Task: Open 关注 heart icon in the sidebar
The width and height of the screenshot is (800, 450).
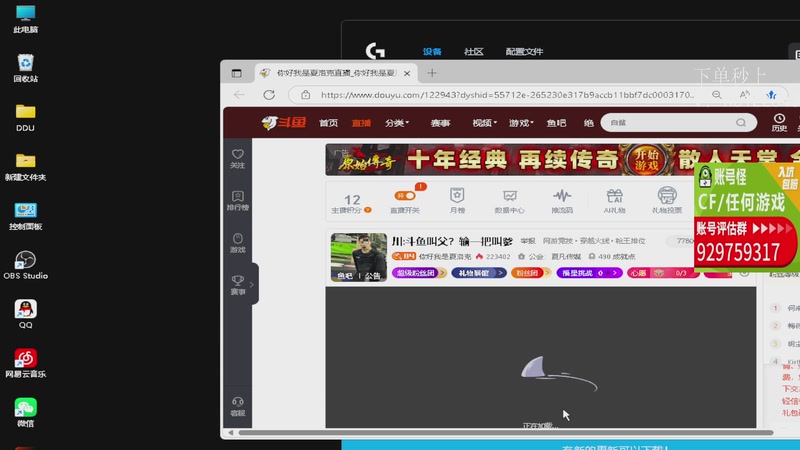Action: [x=238, y=159]
